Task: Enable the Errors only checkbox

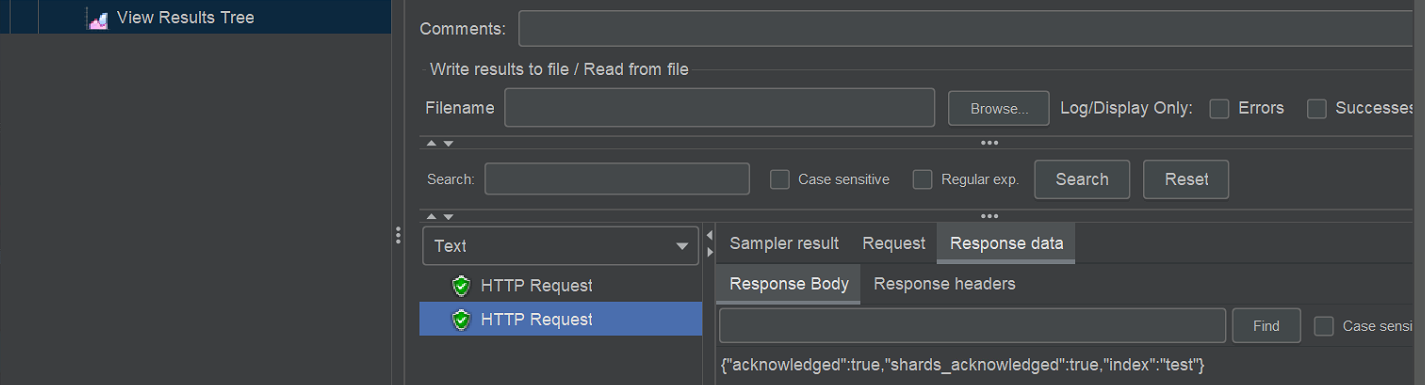Action: tap(1219, 108)
